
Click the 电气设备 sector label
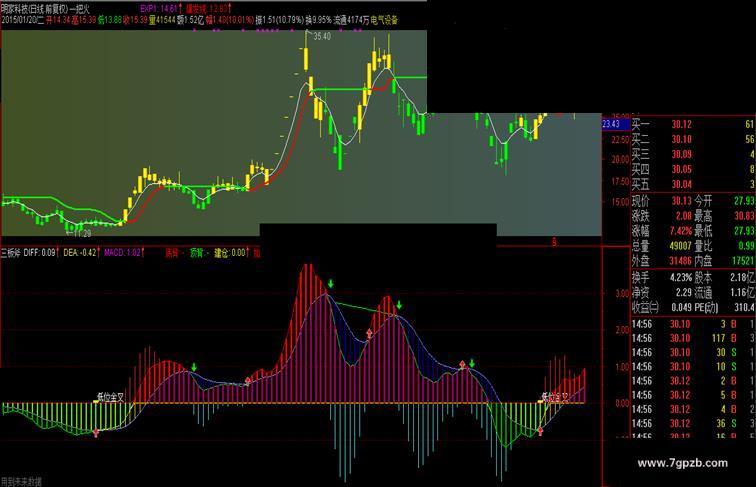(x=384, y=20)
